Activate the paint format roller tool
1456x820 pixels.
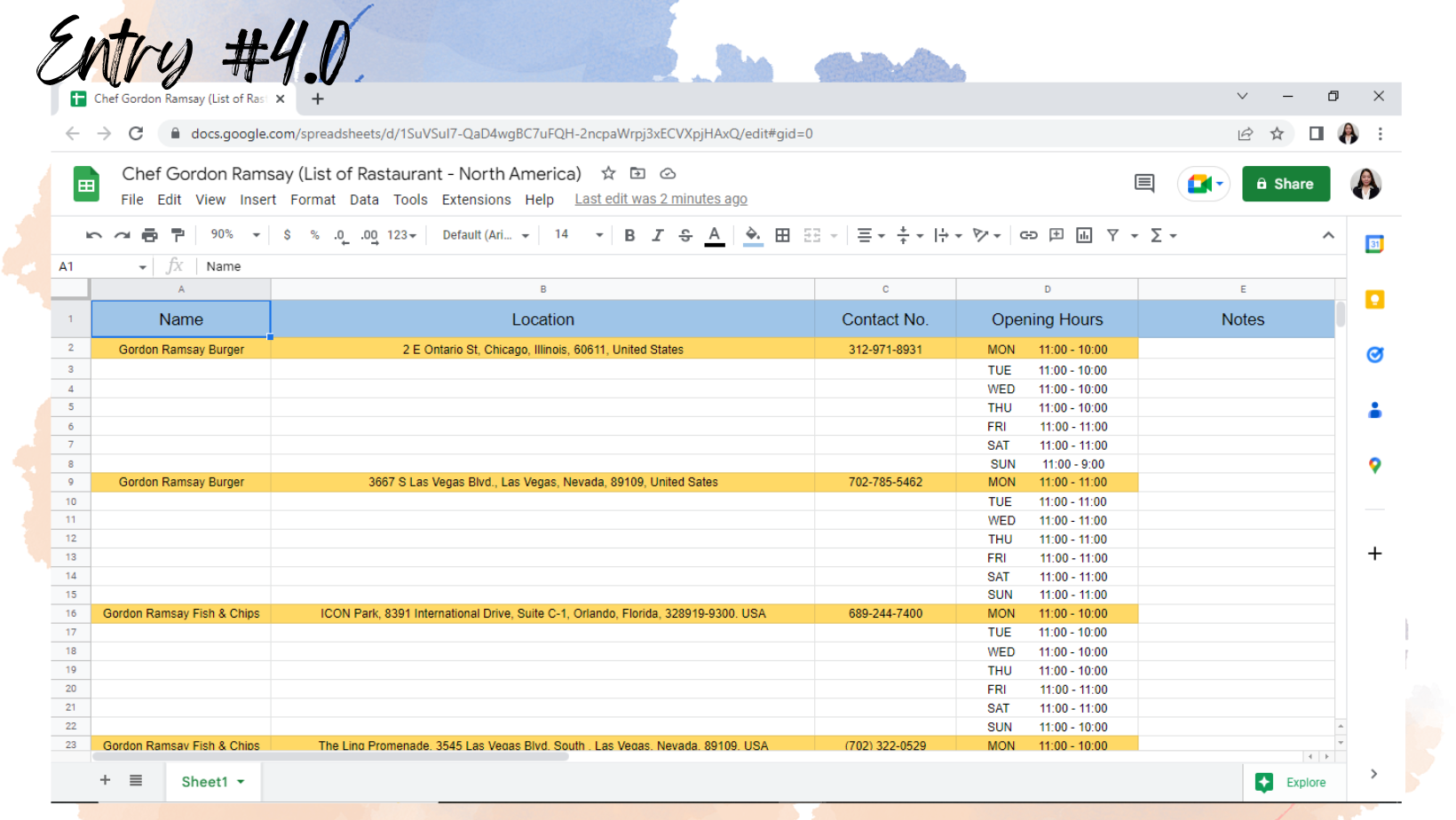click(178, 235)
